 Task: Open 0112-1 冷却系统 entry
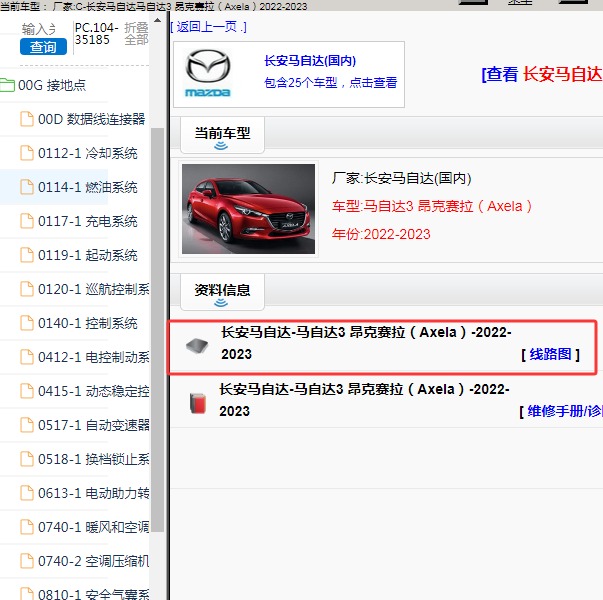88,153
